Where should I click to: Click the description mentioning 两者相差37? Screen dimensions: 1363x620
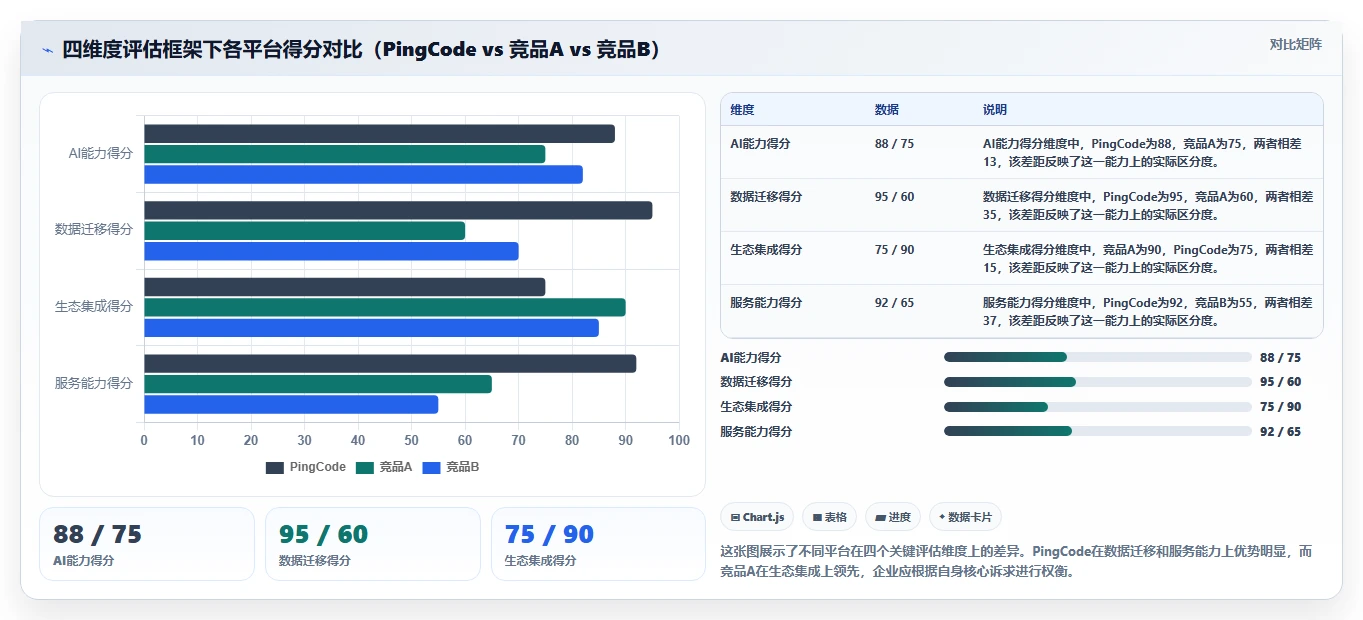1148,311
